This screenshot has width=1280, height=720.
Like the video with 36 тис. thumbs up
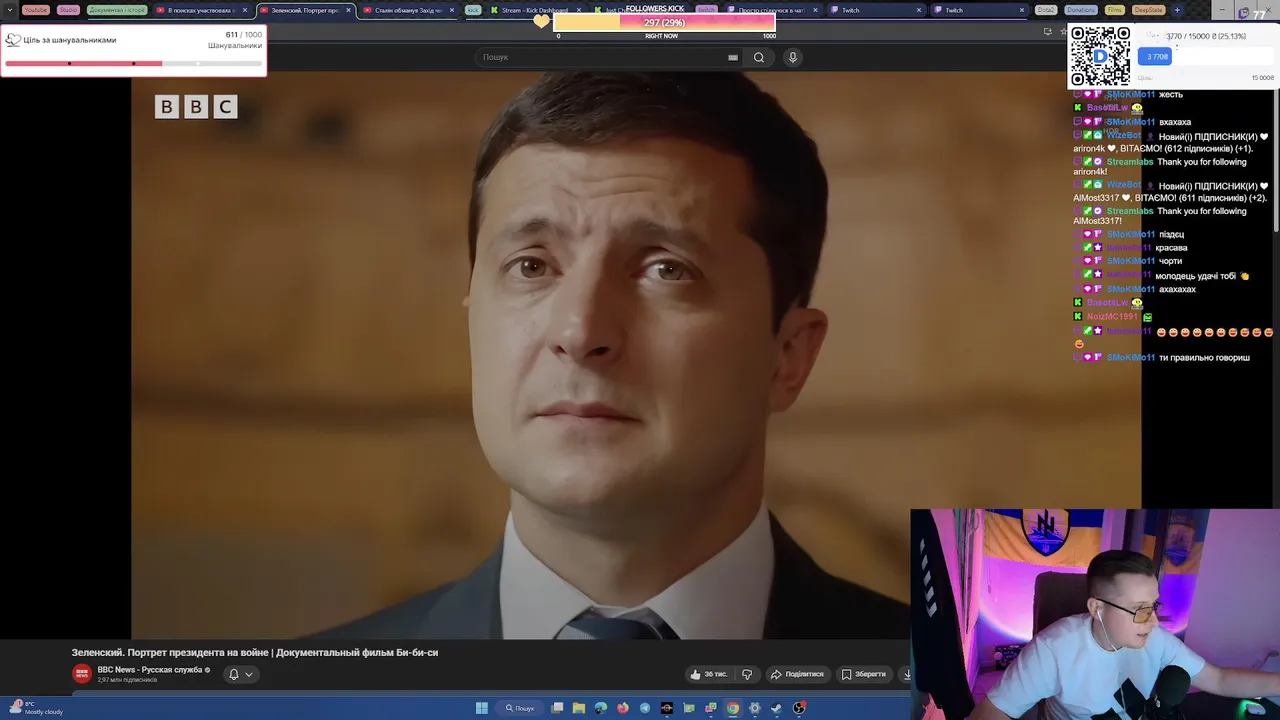click(709, 674)
